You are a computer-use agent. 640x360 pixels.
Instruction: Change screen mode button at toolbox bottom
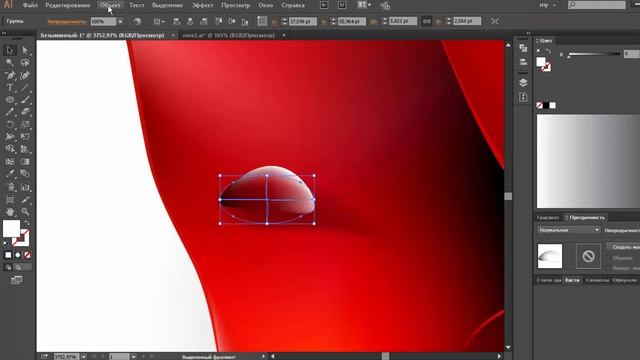tap(17, 280)
